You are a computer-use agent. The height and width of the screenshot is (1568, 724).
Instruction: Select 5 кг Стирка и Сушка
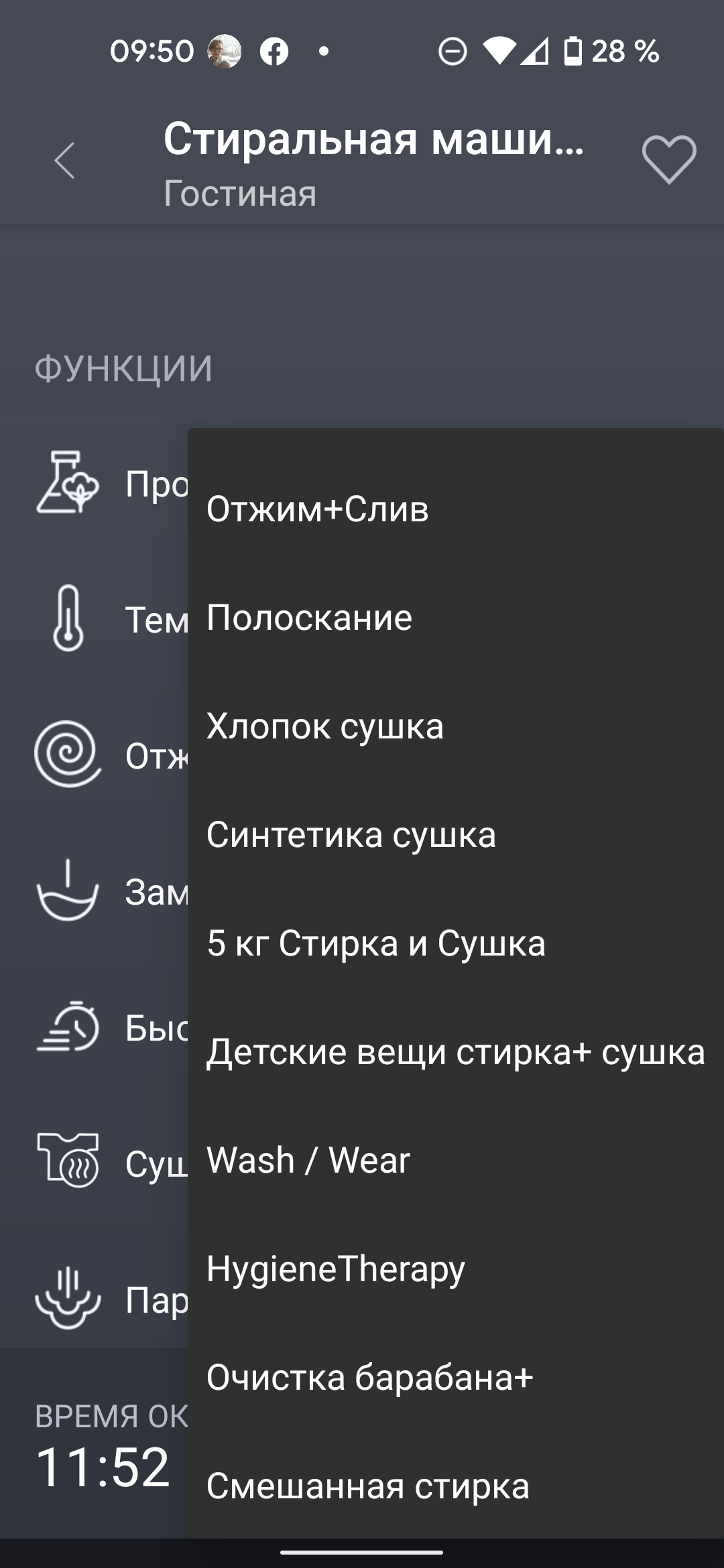376,943
